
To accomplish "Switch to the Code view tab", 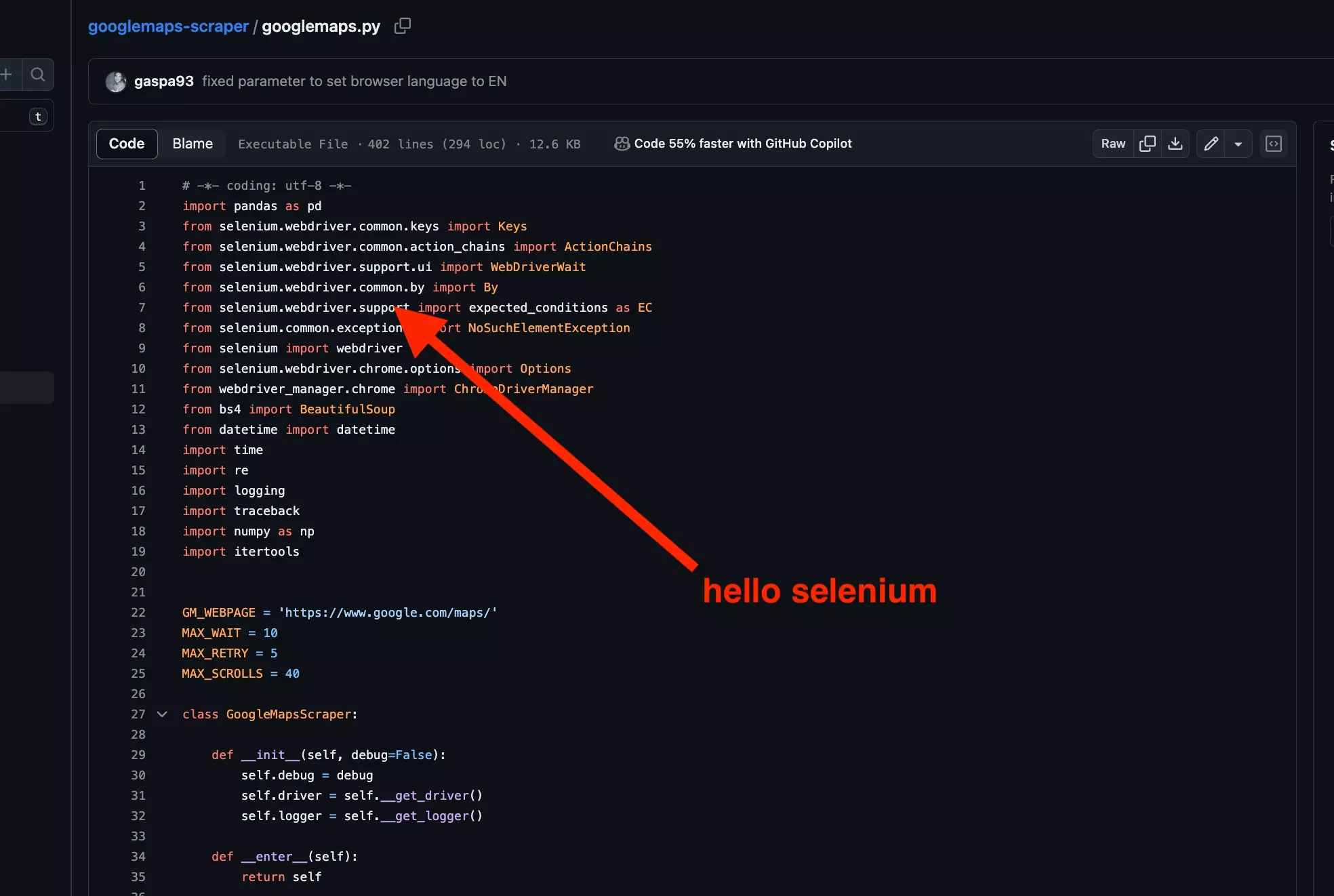I will click(127, 144).
